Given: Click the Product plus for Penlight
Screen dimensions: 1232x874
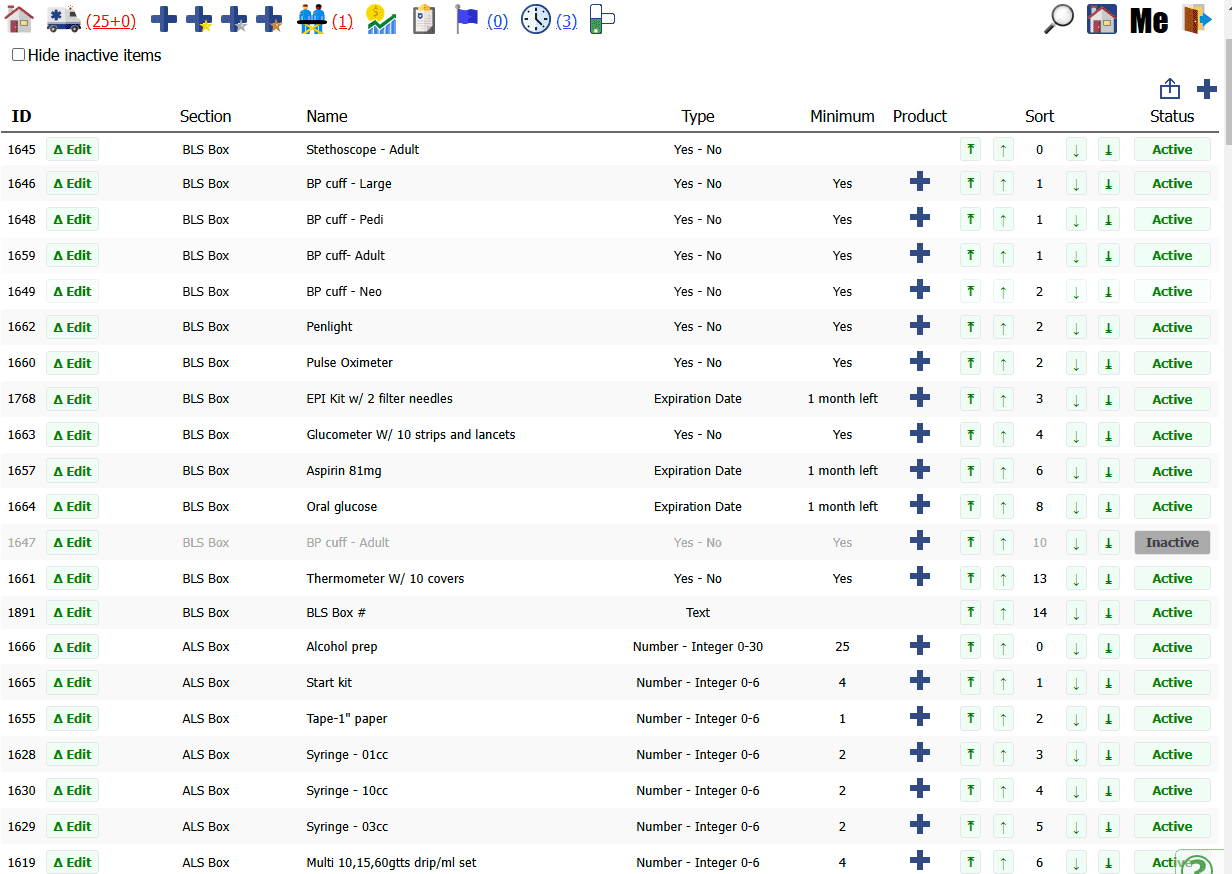Looking at the screenshot, I should (920, 326).
